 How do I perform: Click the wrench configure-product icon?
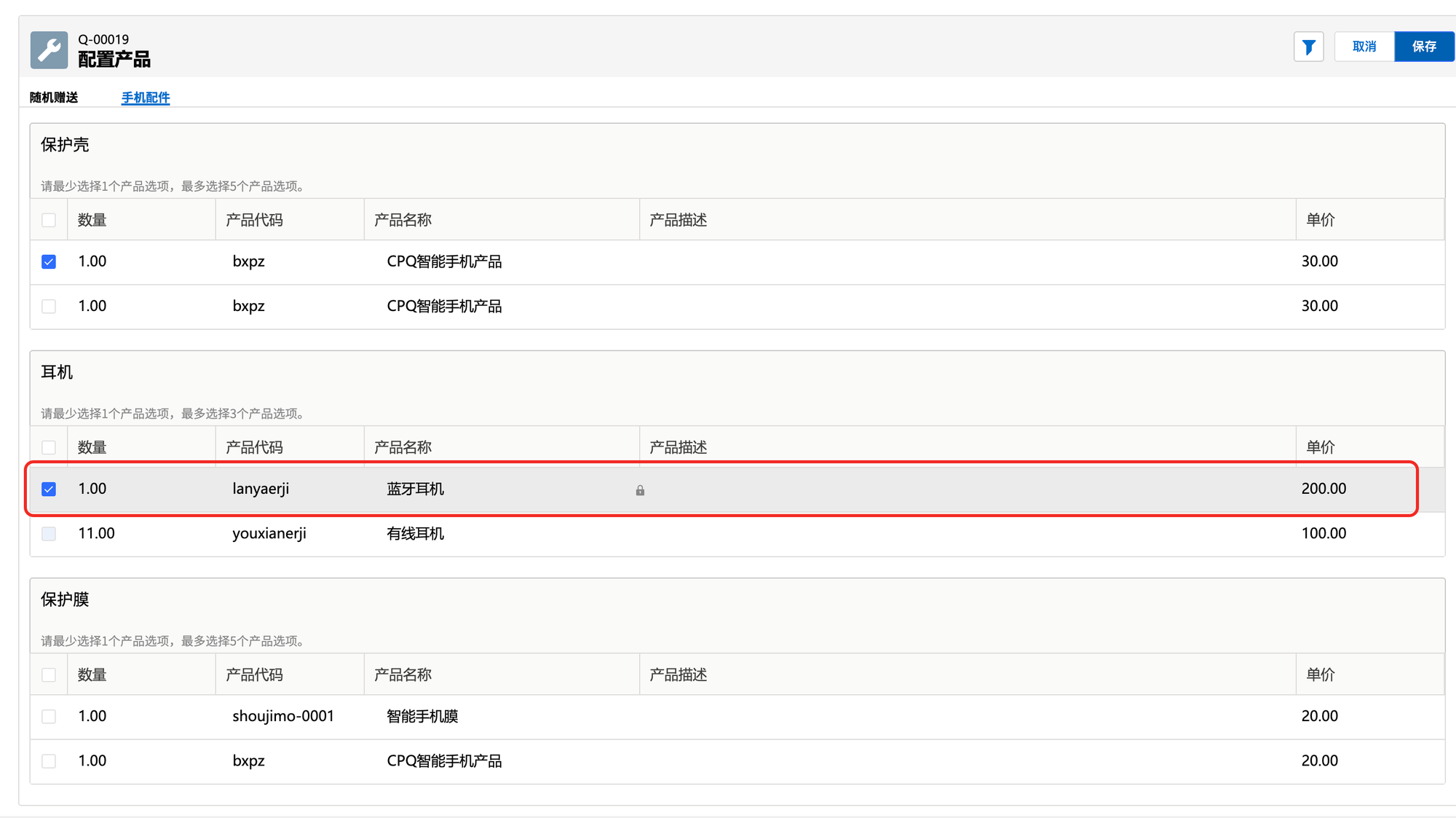[x=49, y=50]
